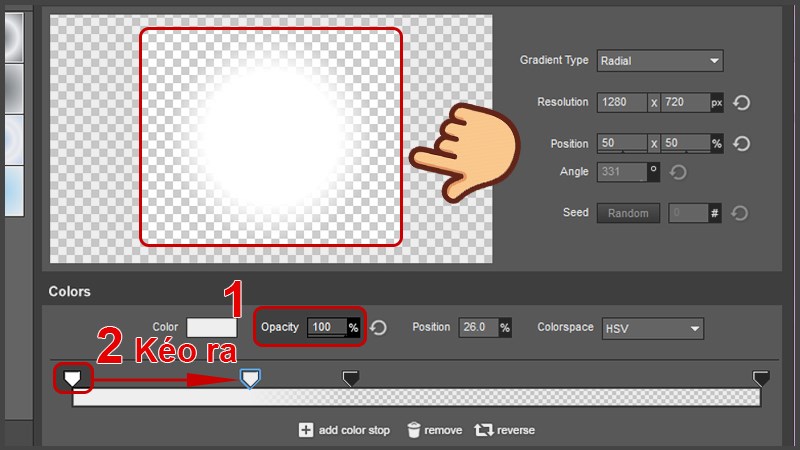Screen dimensions: 800x450
Task: Reset the Opacity value
Action: (378, 328)
